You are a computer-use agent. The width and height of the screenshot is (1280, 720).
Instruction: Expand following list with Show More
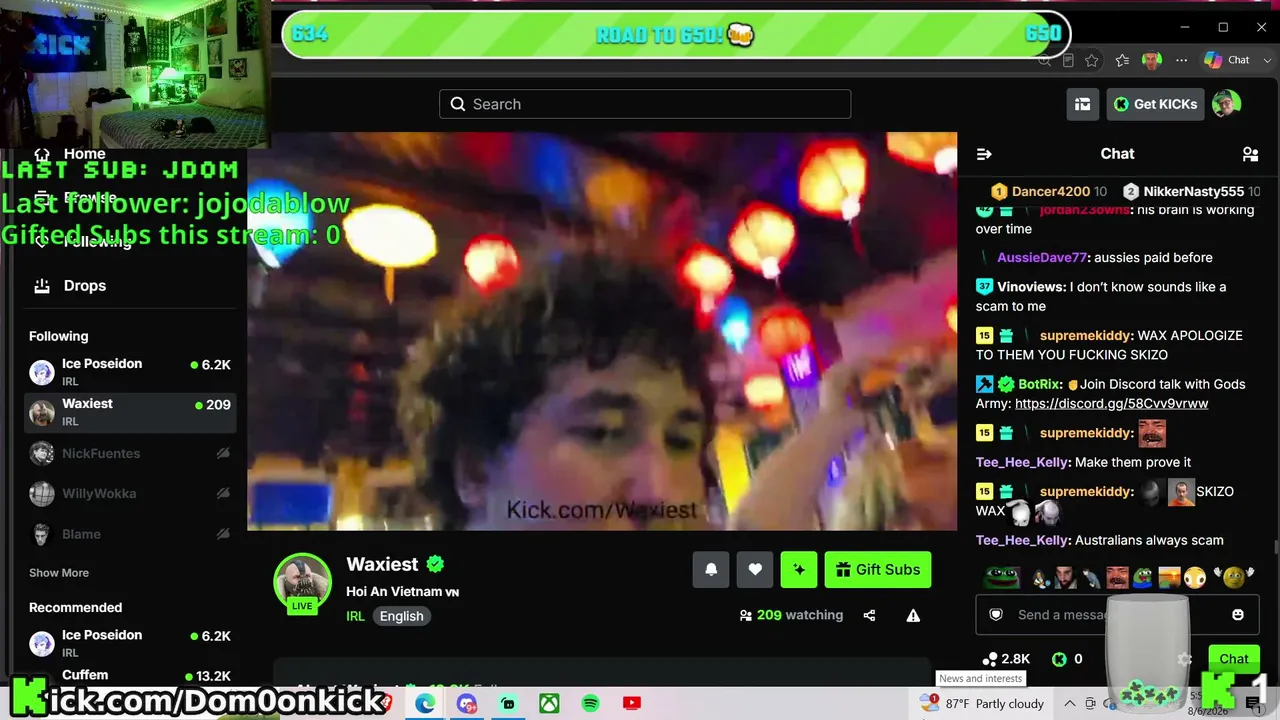pos(59,573)
